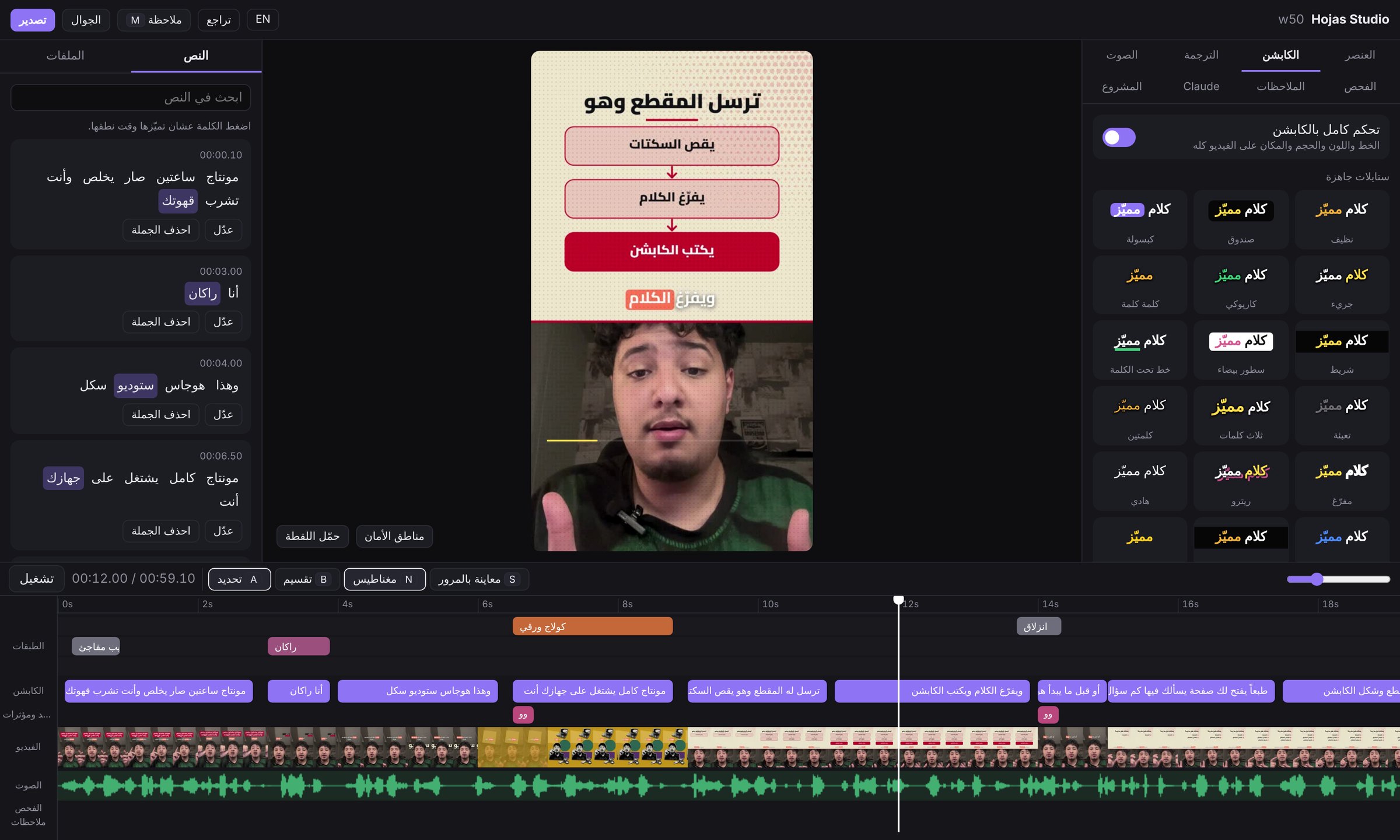Add a note with ملاحظة M button
The width and height of the screenshot is (1400, 840).
click(154, 20)
